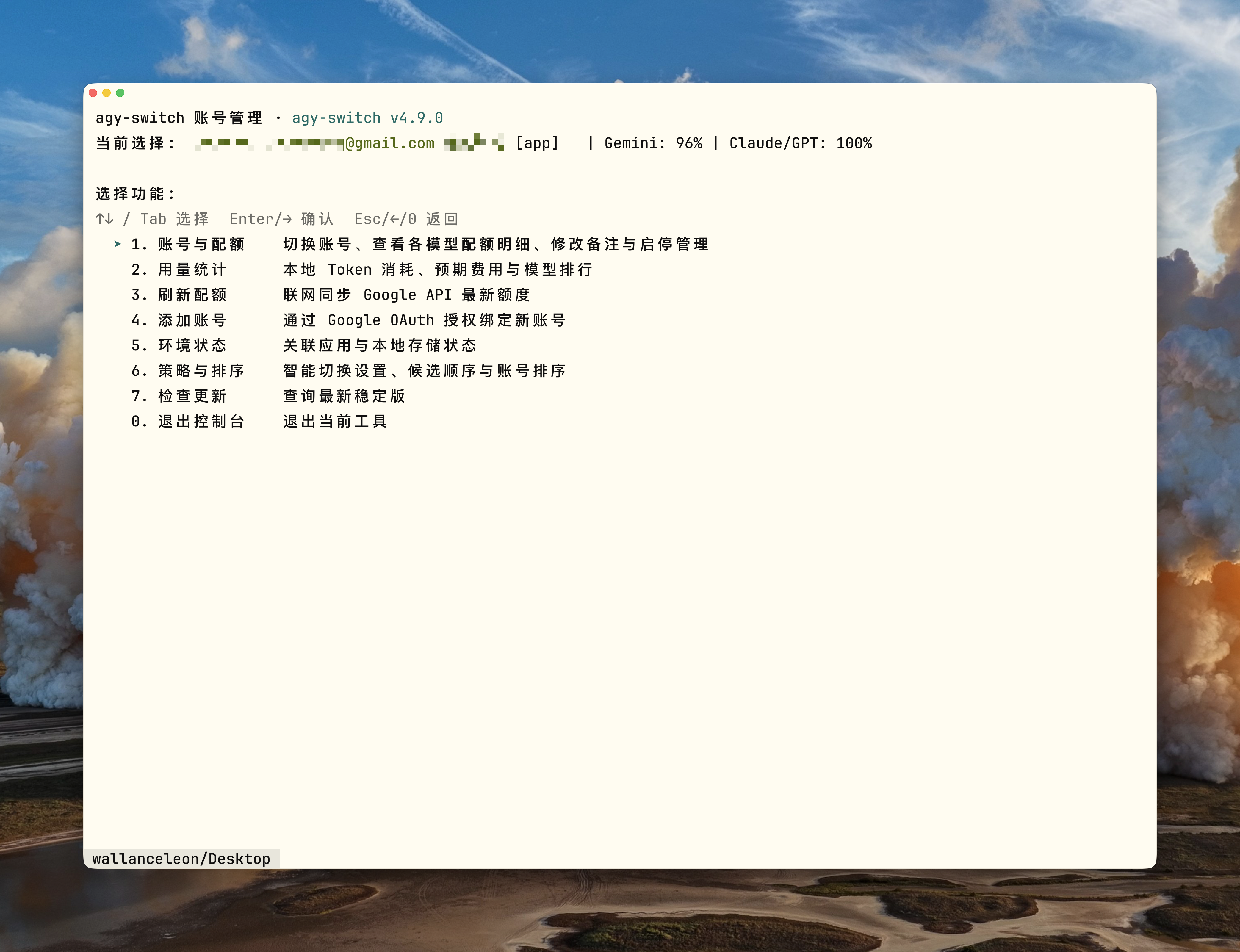Viewport: 1240px width, 952px height.
Task: Click the Enter/→ 确认 hint
Action: (281, 219)
